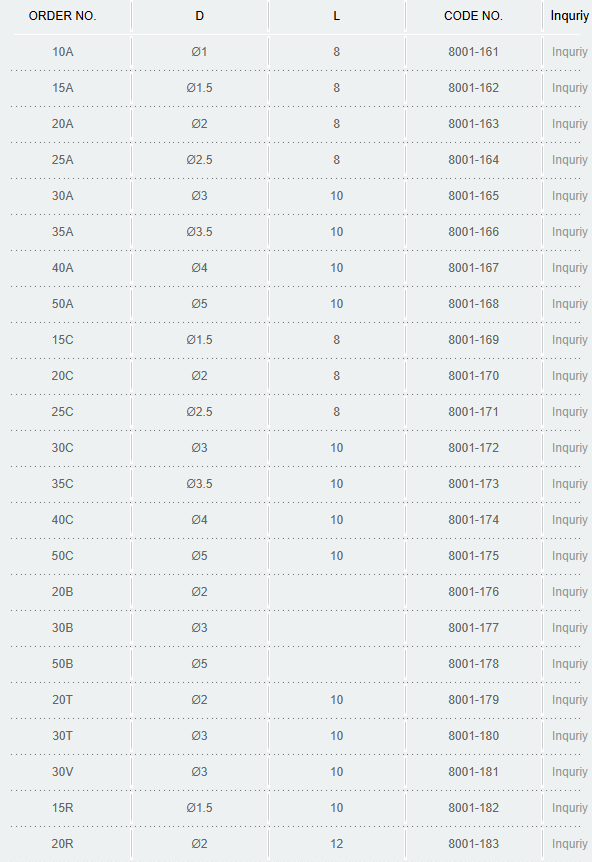This screenshot has height=862, width=592.
Task: Click the L column header
Action: coord(336,16)
